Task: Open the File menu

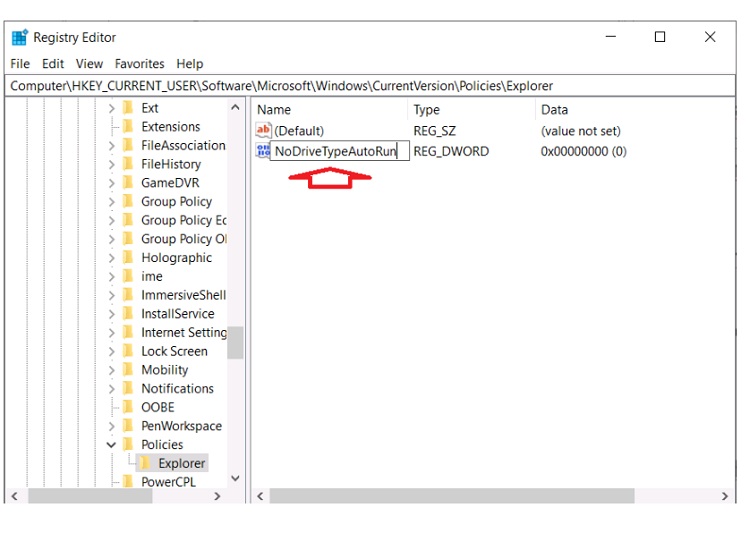Action: (20, 64)
